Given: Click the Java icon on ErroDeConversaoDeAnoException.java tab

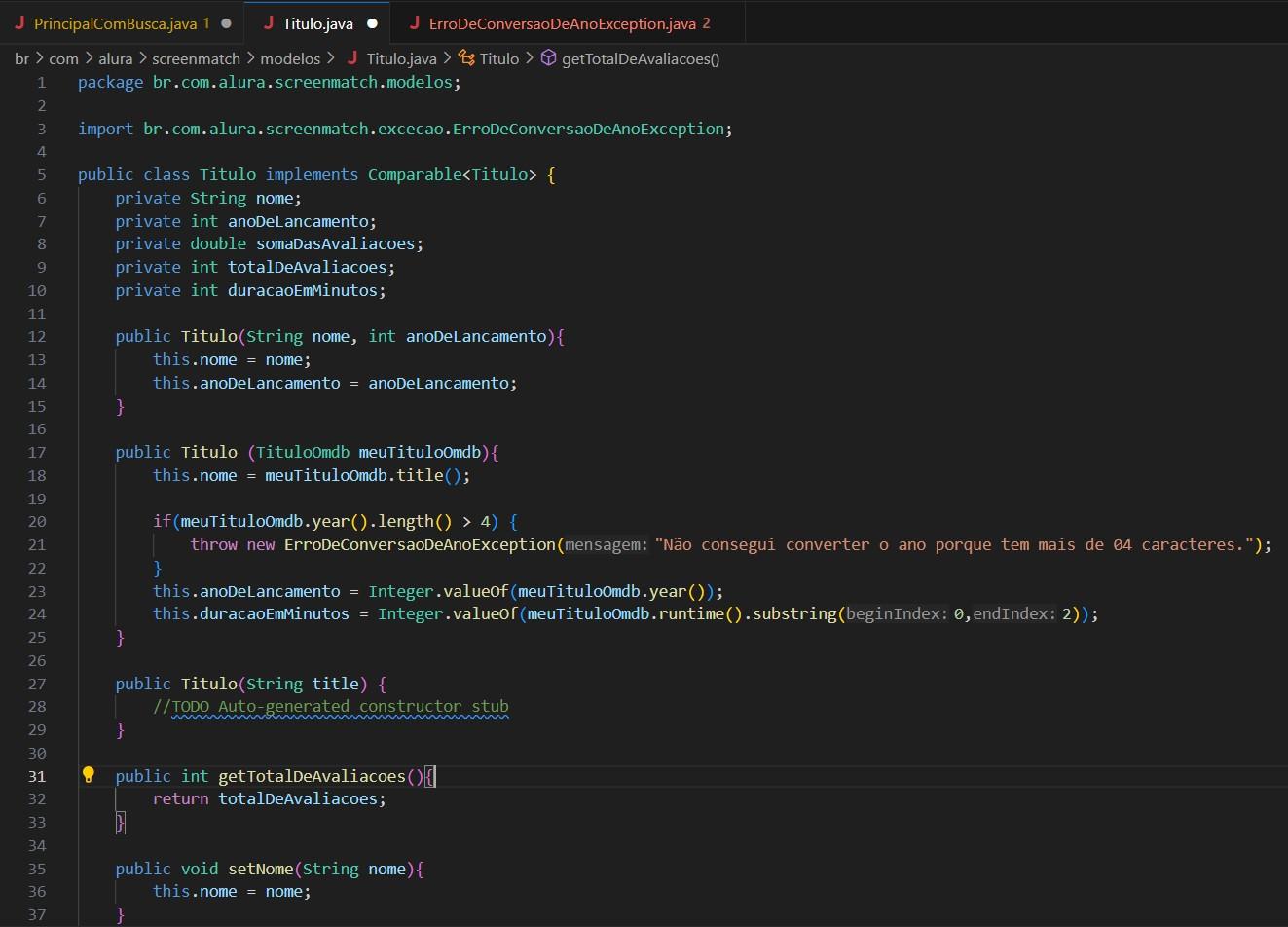Looking at the screenshot, I should [415, 22].
